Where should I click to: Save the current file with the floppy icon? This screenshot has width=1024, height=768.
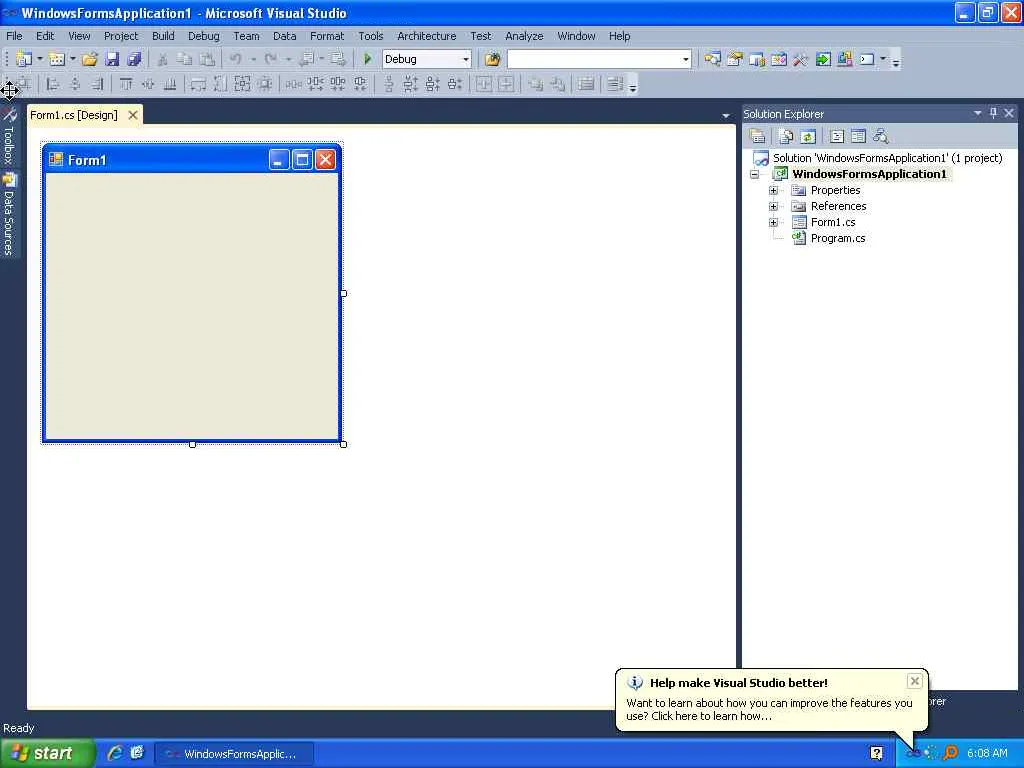pyautogui.click(x=112, y=59)
